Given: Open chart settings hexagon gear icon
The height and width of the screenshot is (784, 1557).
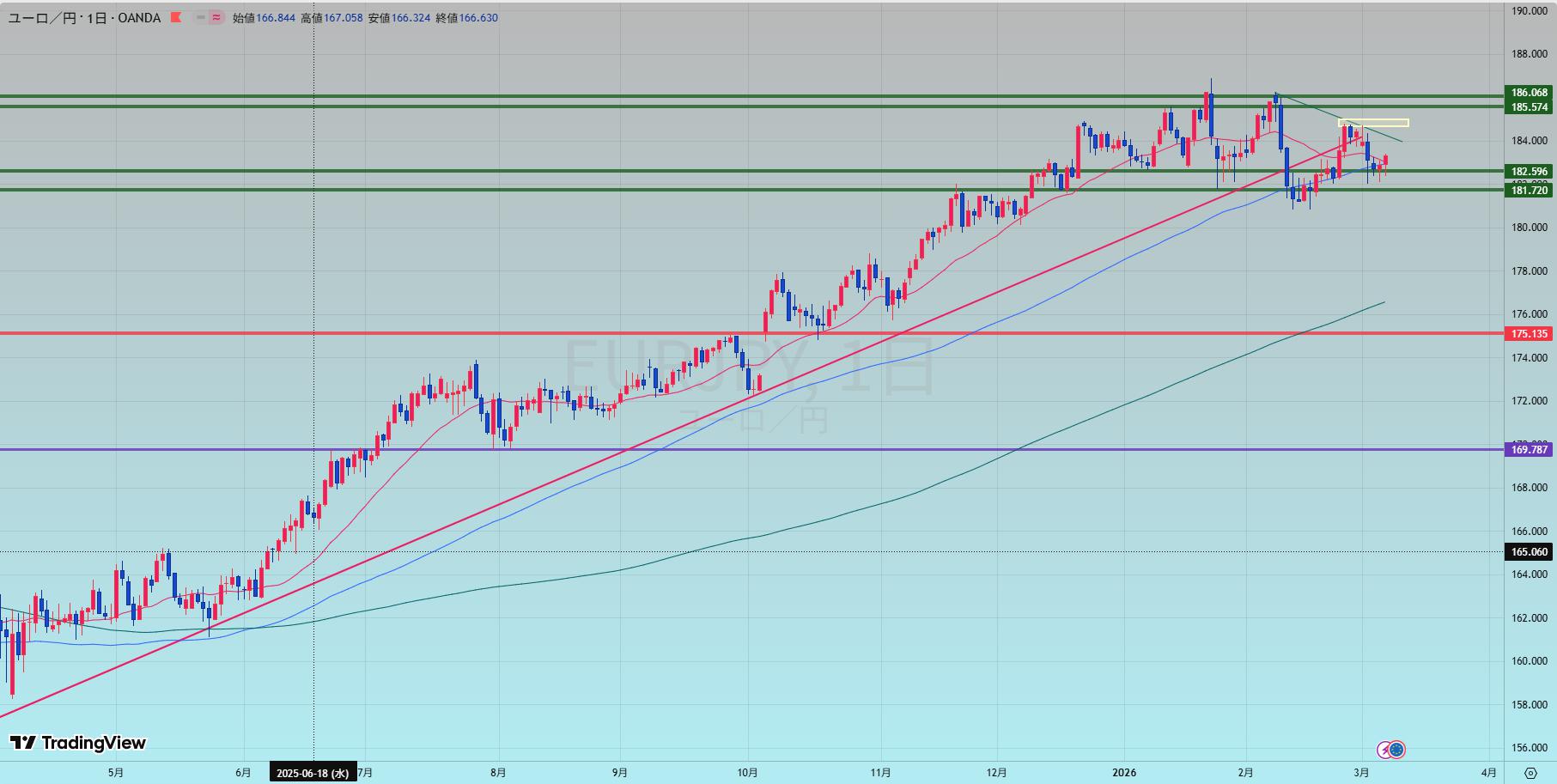Looking at the screenshot, I should (x=1530, y=772).
